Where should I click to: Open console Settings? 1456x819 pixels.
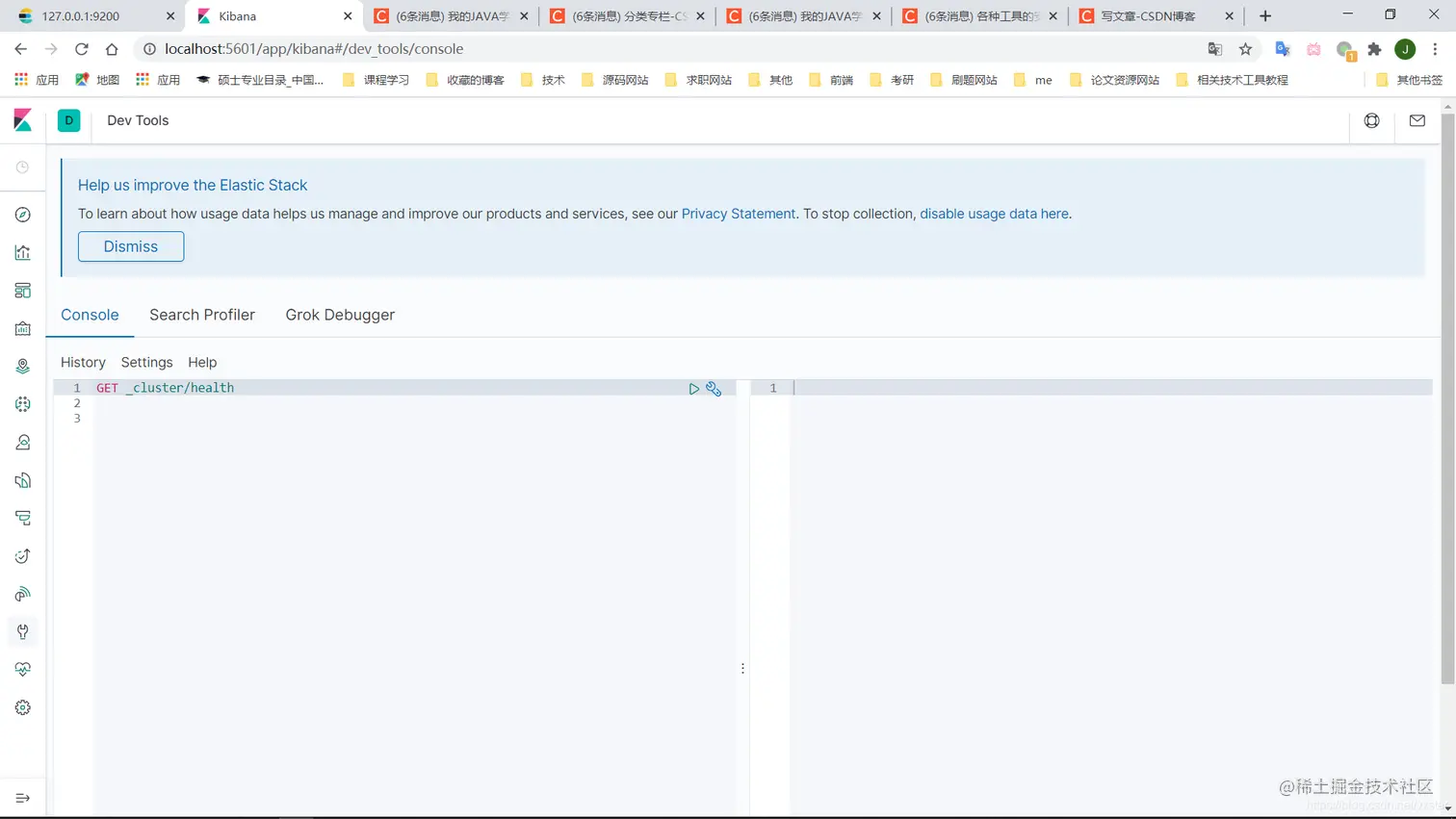146,362
